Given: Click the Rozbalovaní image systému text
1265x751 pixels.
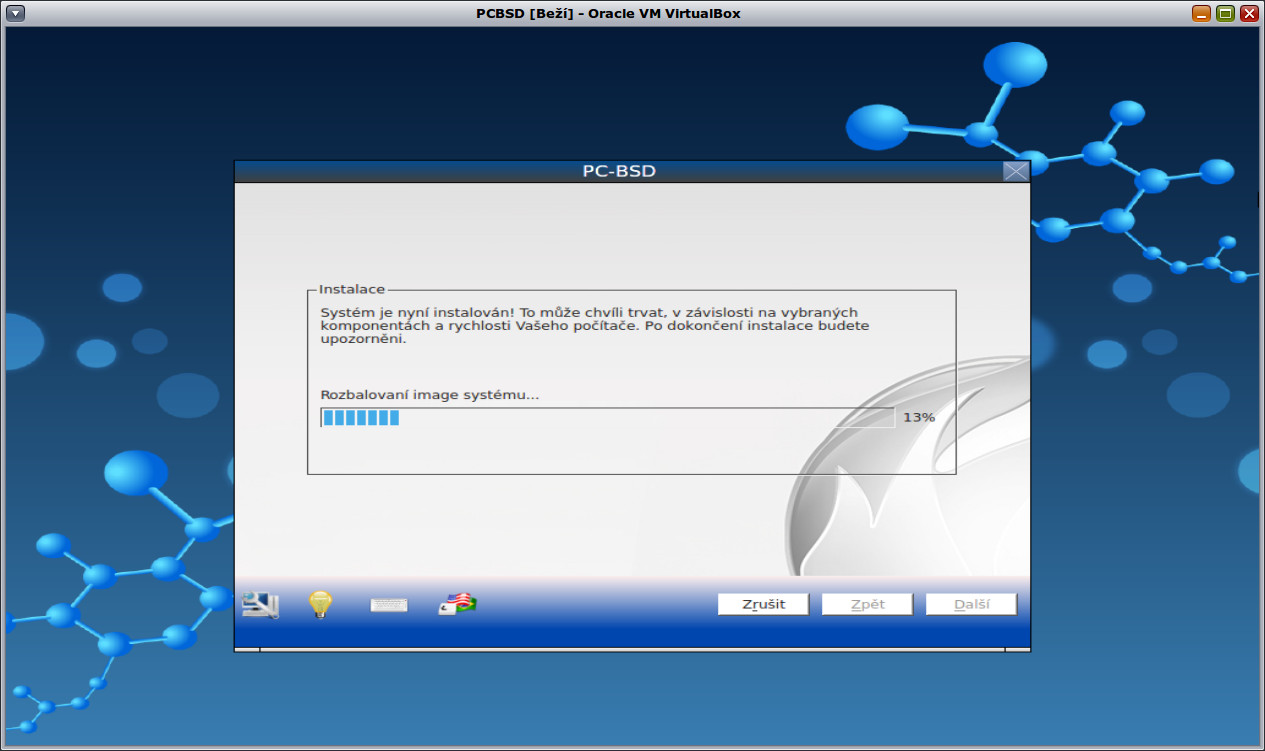Looking at the screenshot, I should tap(429, 394).
